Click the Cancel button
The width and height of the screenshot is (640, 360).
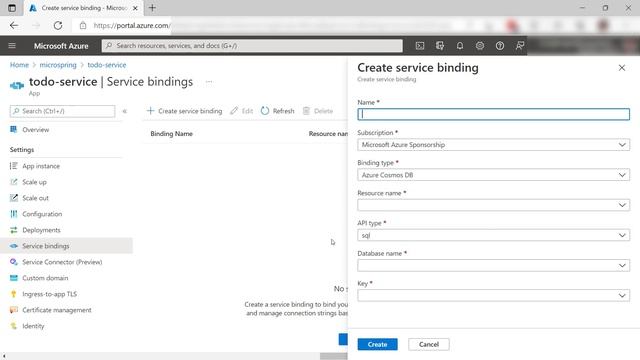pyautogui.click(x=429, y=344)
